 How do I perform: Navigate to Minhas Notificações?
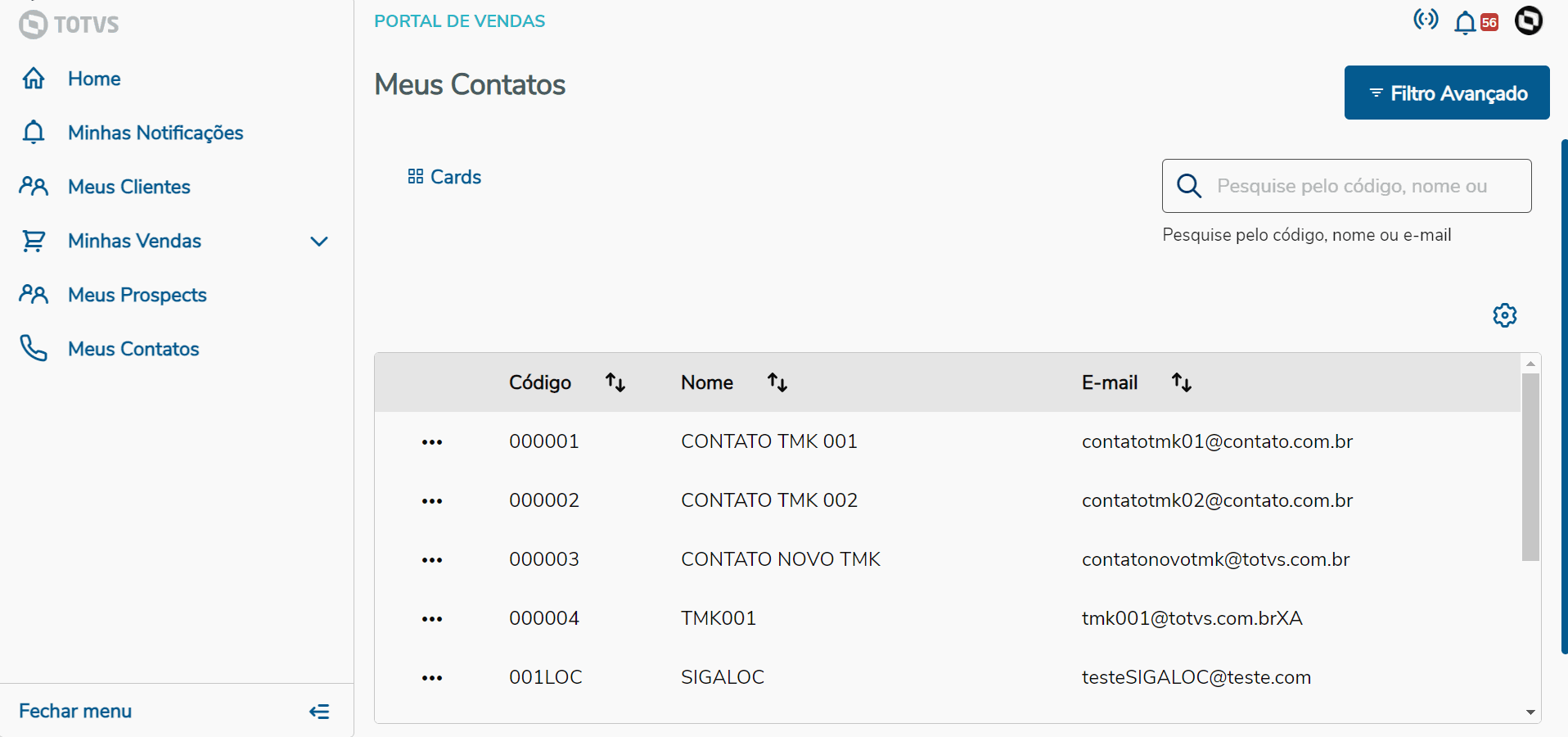[155, 133]
